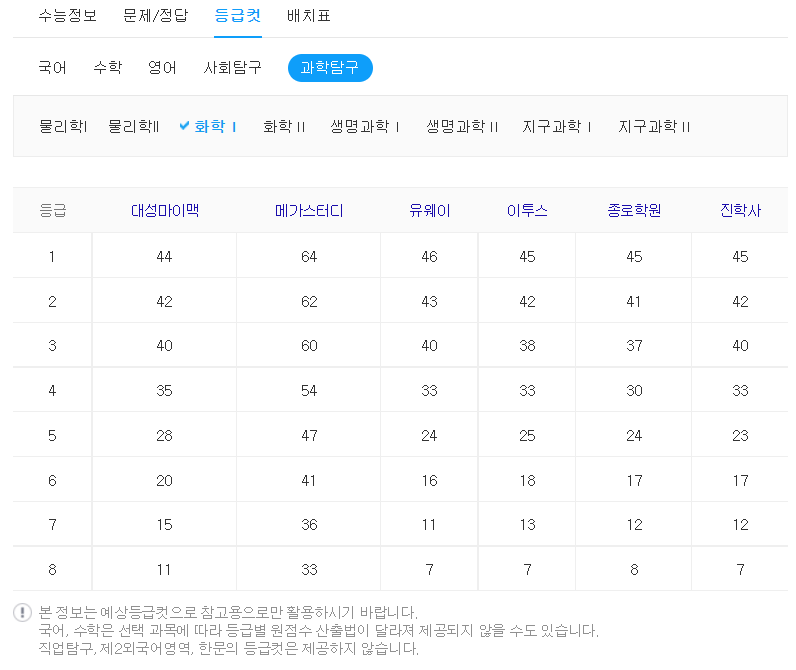Choose the 국어 subject
The height and width of the screenshot is (670, 796).
pos(52,68)
